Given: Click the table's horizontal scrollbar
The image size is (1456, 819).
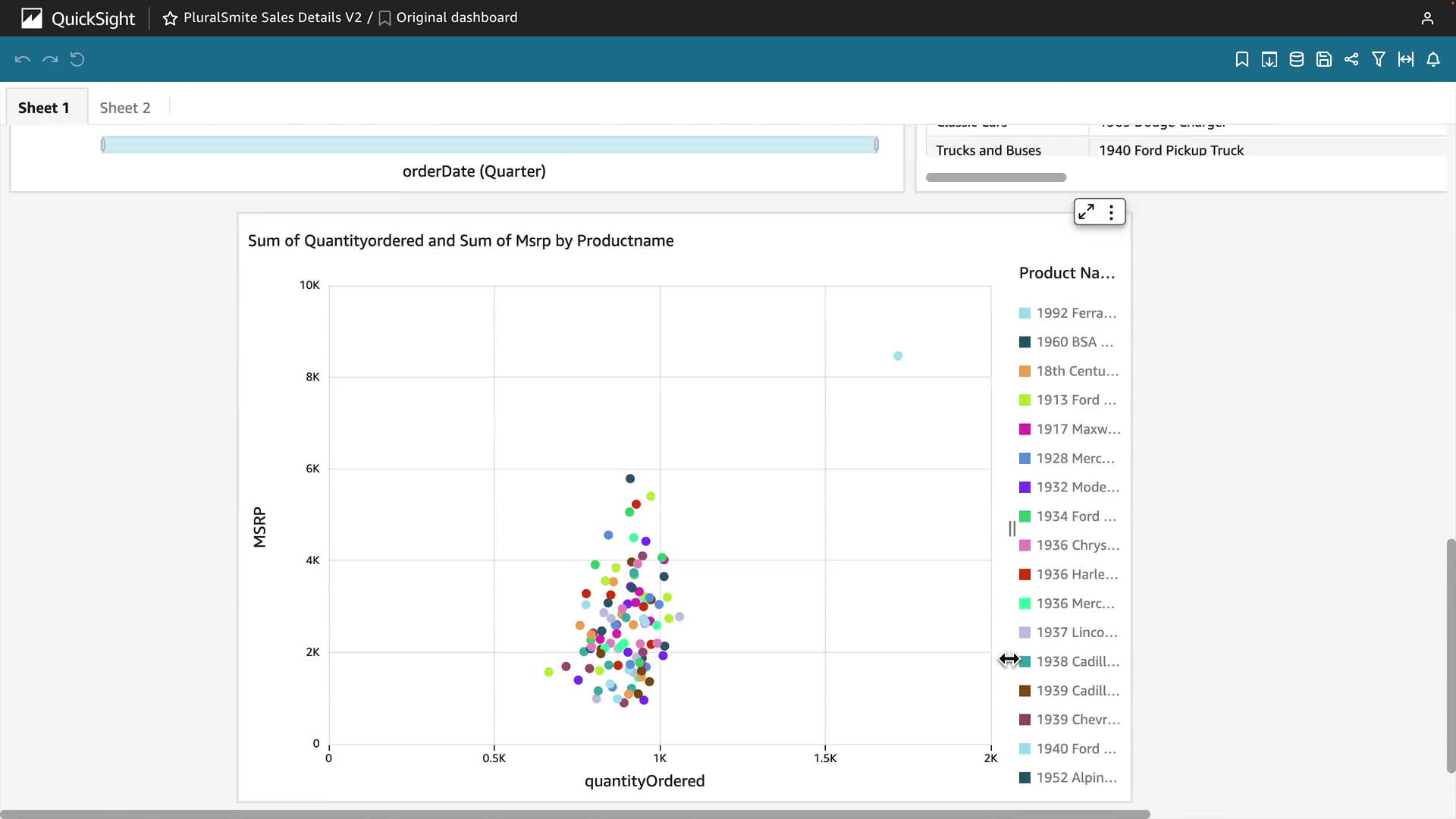Looking at the screenshot, I should pyautogui.click(x=995, y=177).
